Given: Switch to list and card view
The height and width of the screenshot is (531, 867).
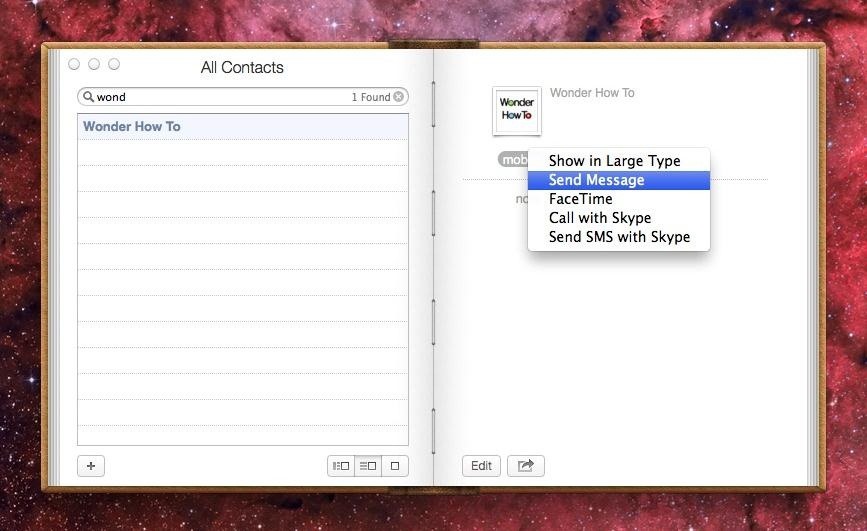Looking at the screenshot, I should [x=368, y=466].
